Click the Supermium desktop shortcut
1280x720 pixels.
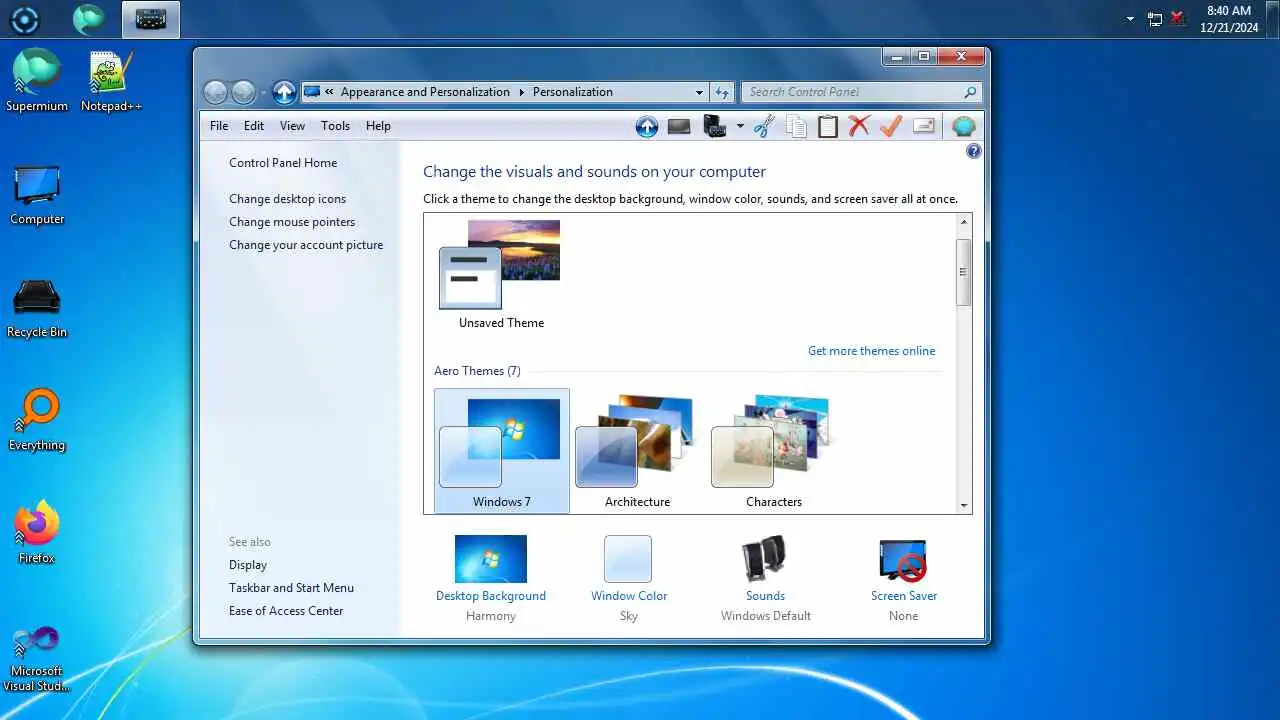[37, 81]
